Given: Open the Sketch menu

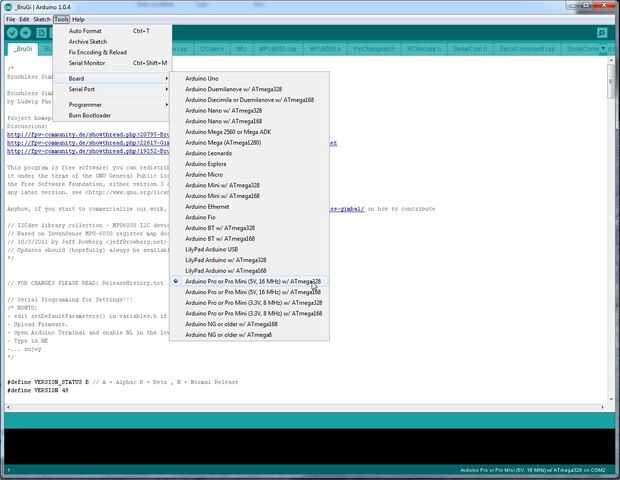Looking at the screenshot, I should tap(42, 19).
